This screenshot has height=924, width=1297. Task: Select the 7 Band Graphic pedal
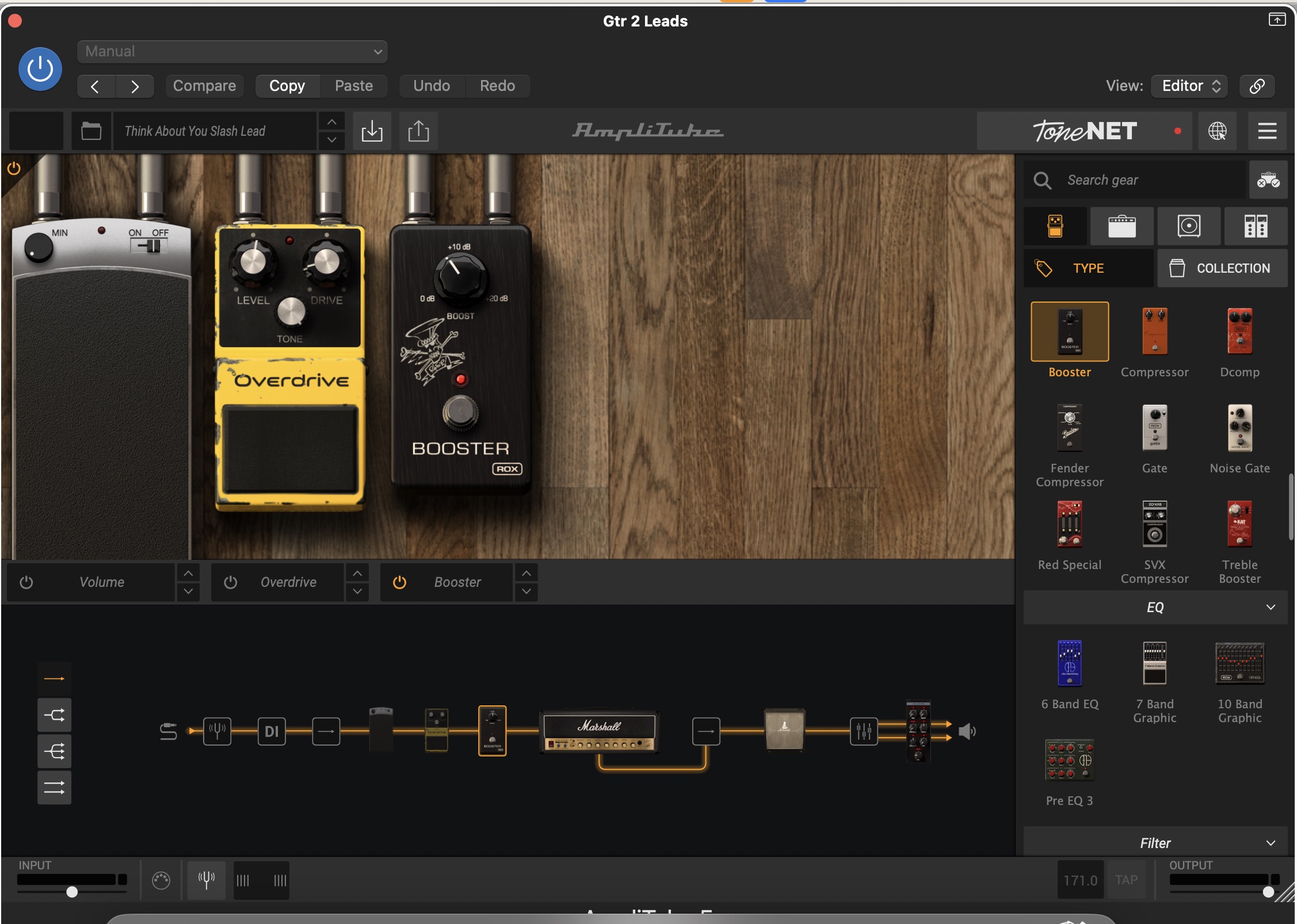tap(1155, 663)
